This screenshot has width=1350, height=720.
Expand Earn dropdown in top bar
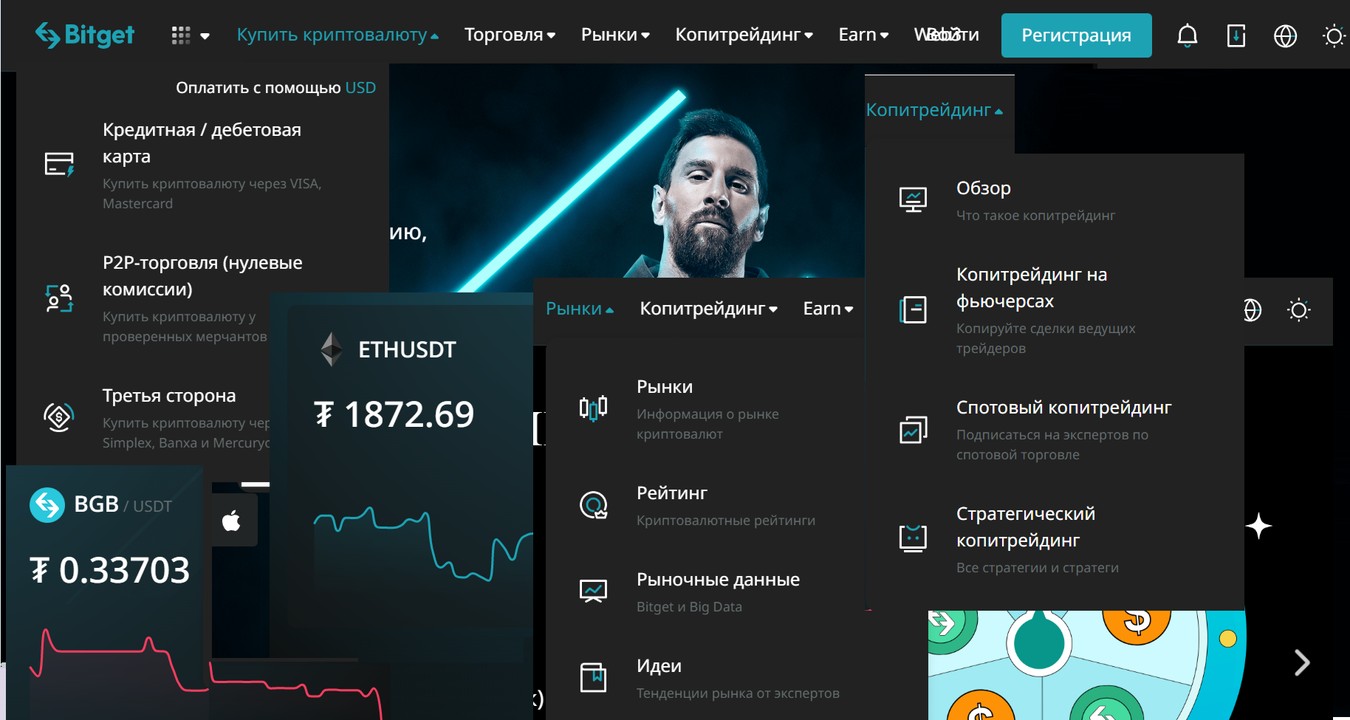(x=864, y=35)
